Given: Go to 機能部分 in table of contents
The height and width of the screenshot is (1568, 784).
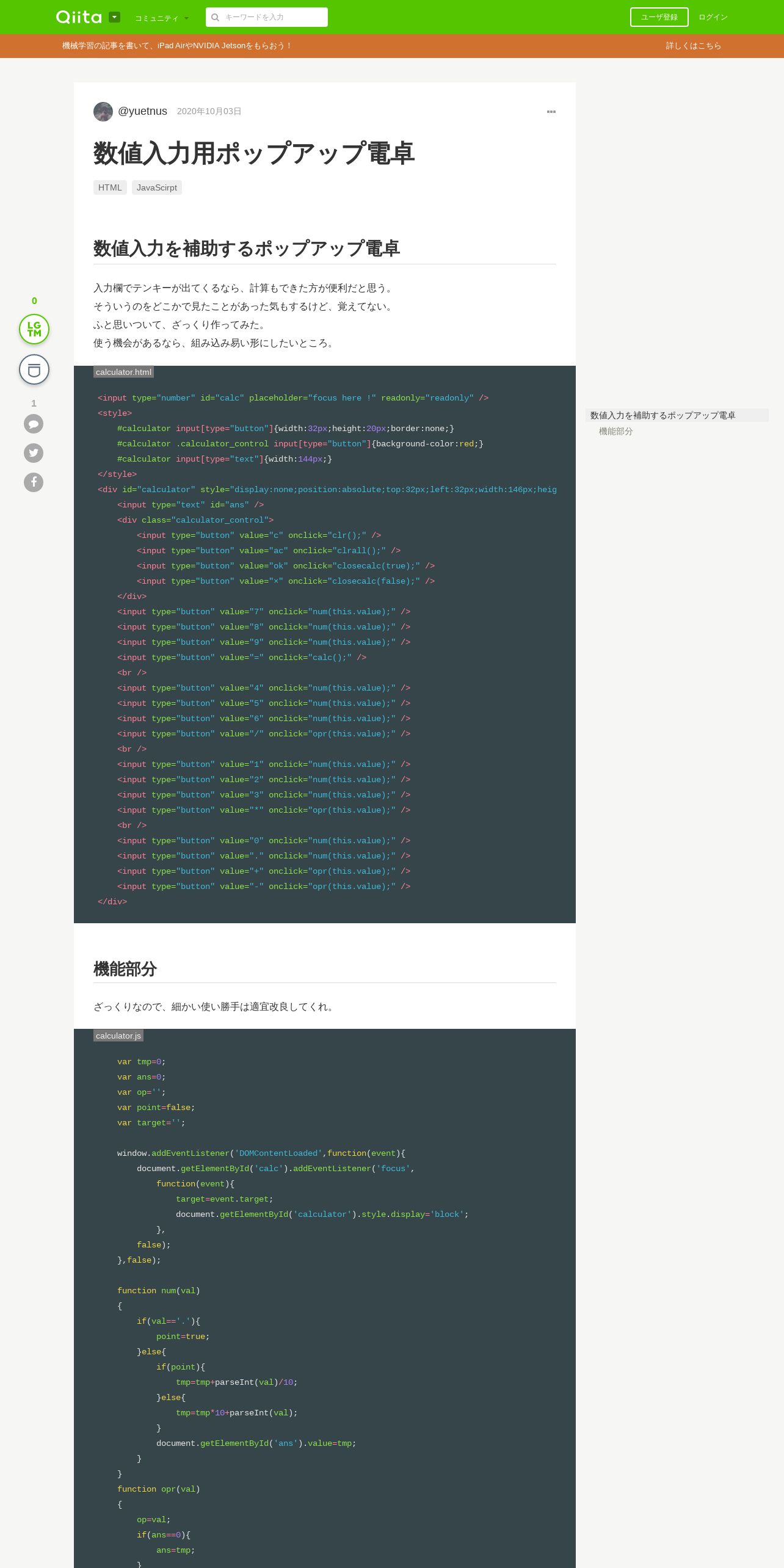Looking at the screenshot, I should 615,431.
